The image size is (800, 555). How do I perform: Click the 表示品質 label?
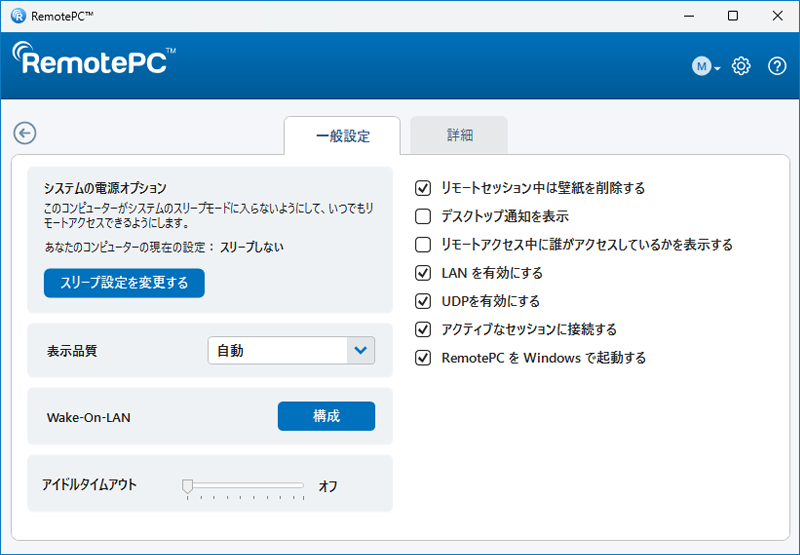point(72,351)
